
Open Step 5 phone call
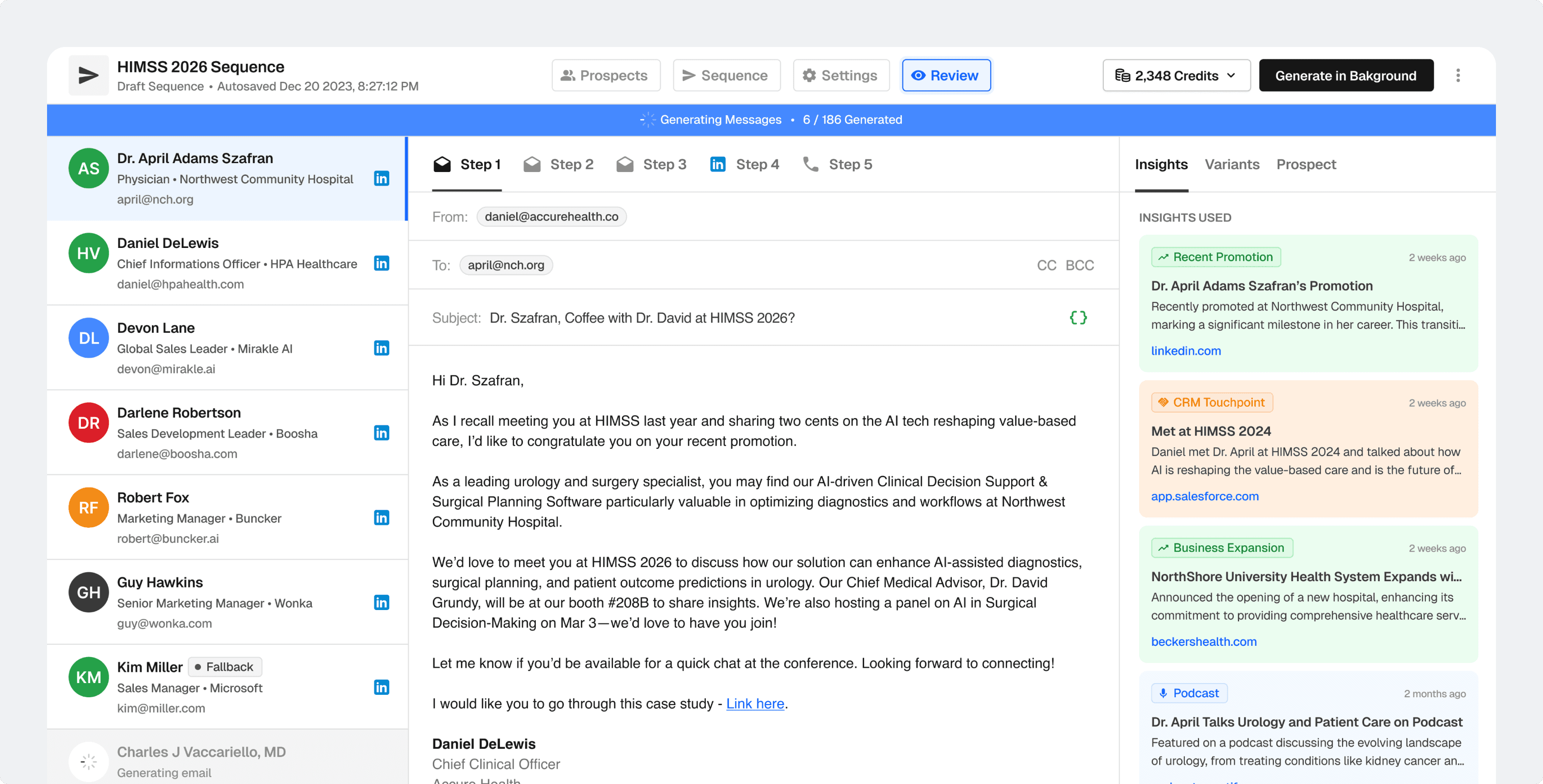pos(837,164)
